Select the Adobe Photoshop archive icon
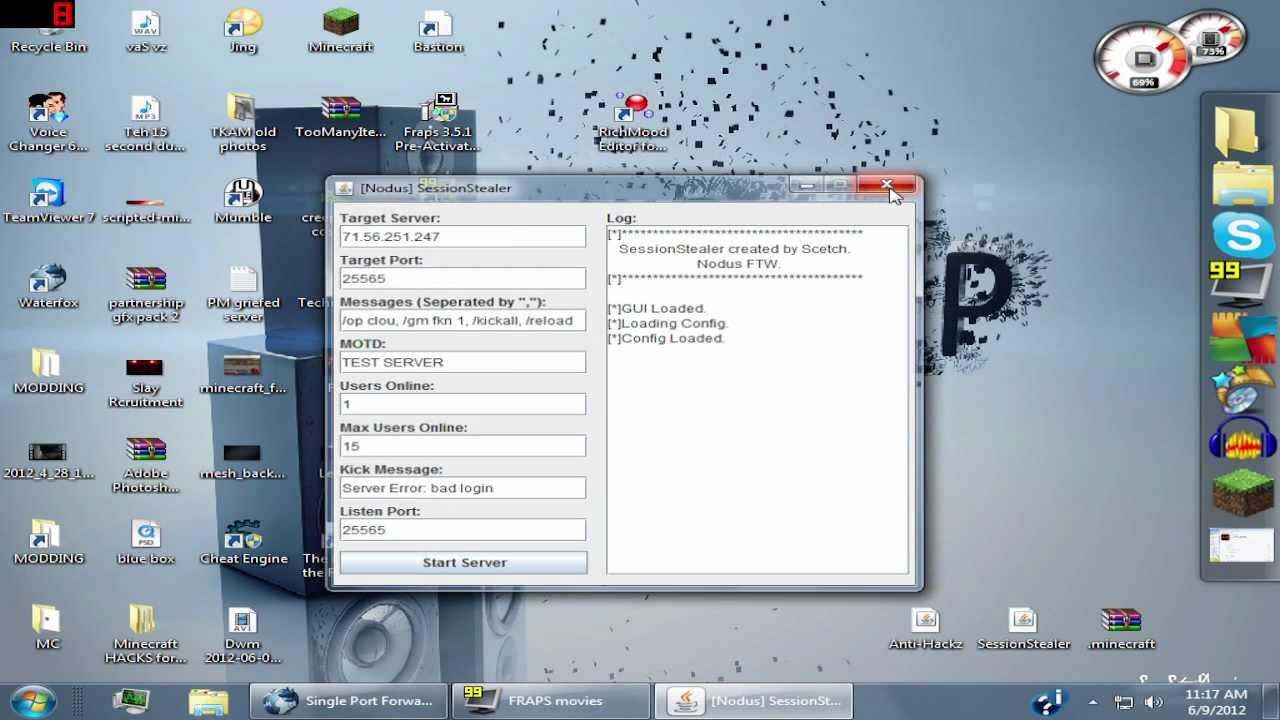This screenshot has width=1280, height=720. (146, 464)
